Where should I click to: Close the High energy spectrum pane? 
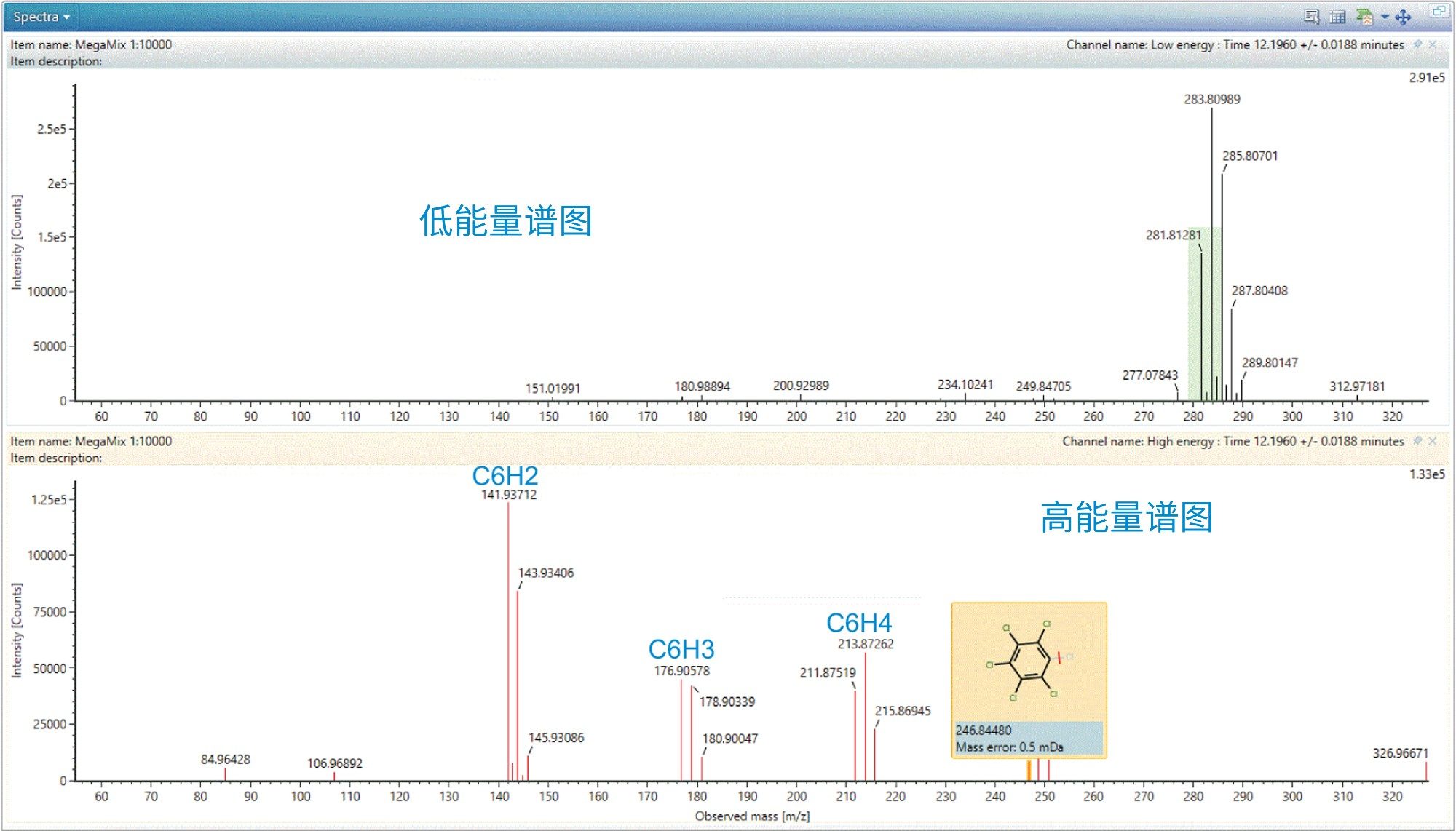click(1433, 441)
